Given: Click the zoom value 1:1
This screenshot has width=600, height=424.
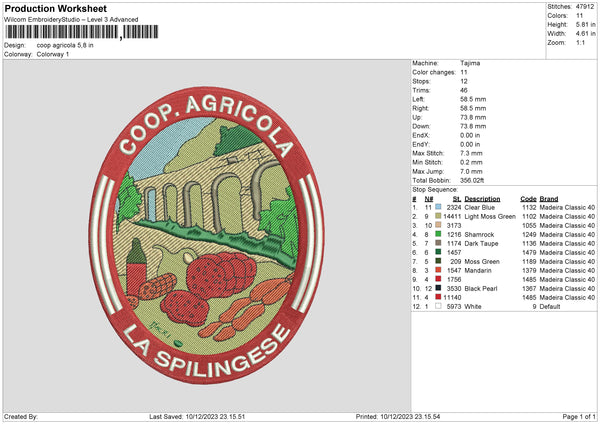Looking at the screenshot, I should [x=580, y=42].
